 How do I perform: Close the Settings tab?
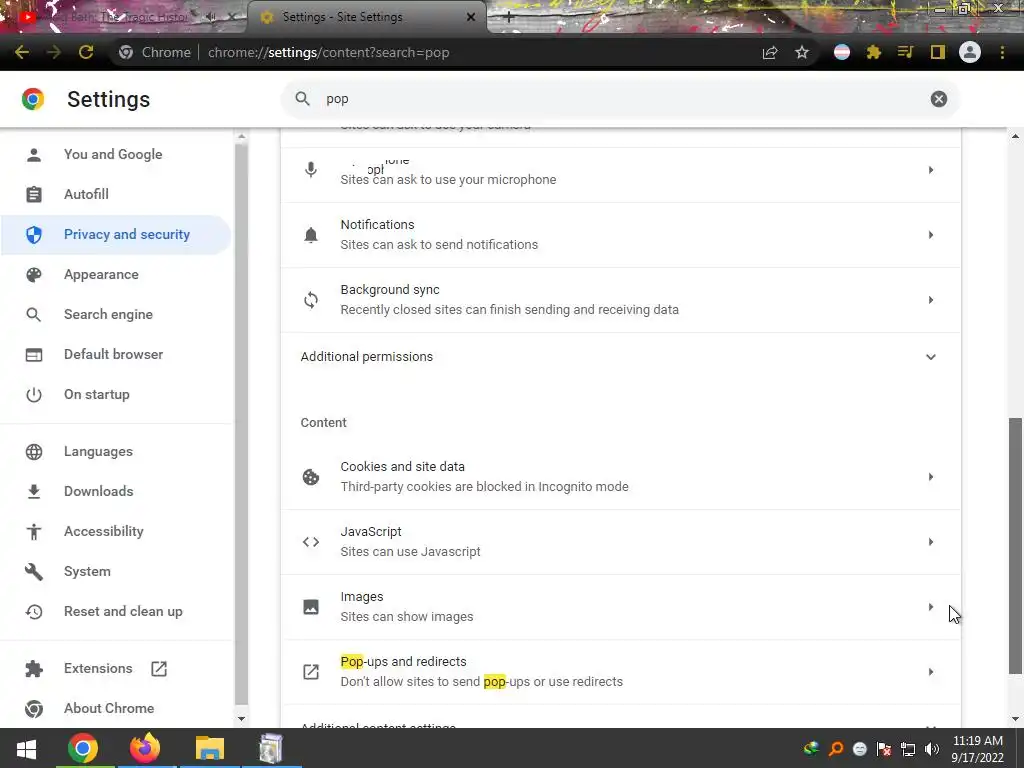[471, 17]
